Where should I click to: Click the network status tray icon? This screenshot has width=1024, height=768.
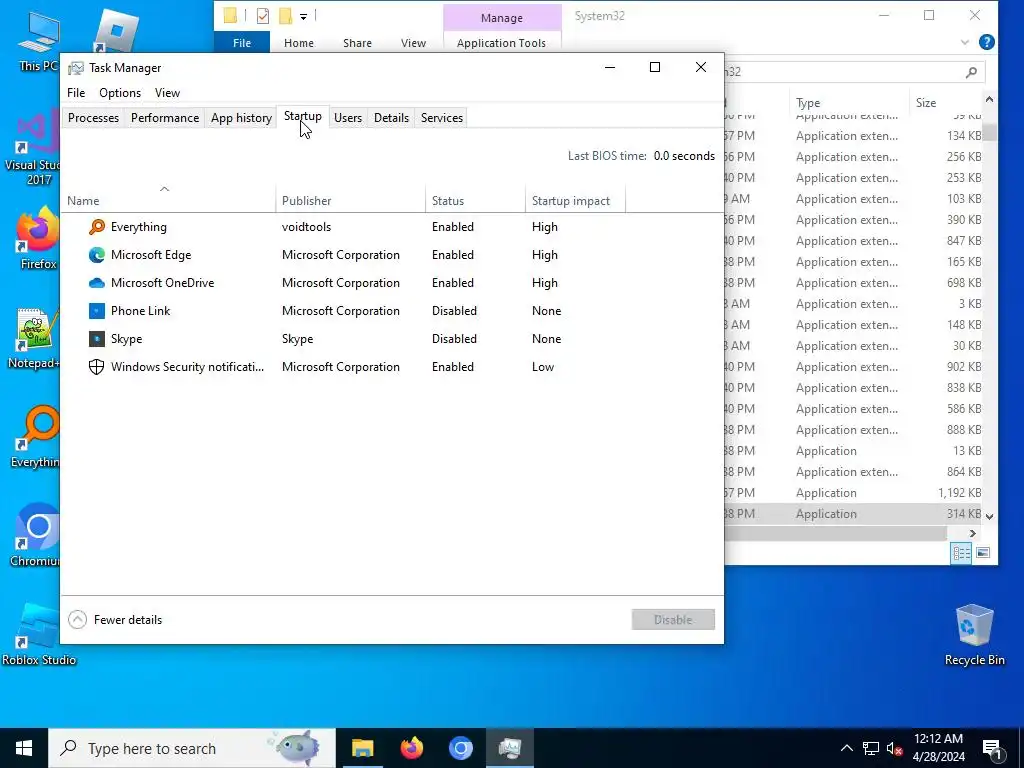point(871,748)
